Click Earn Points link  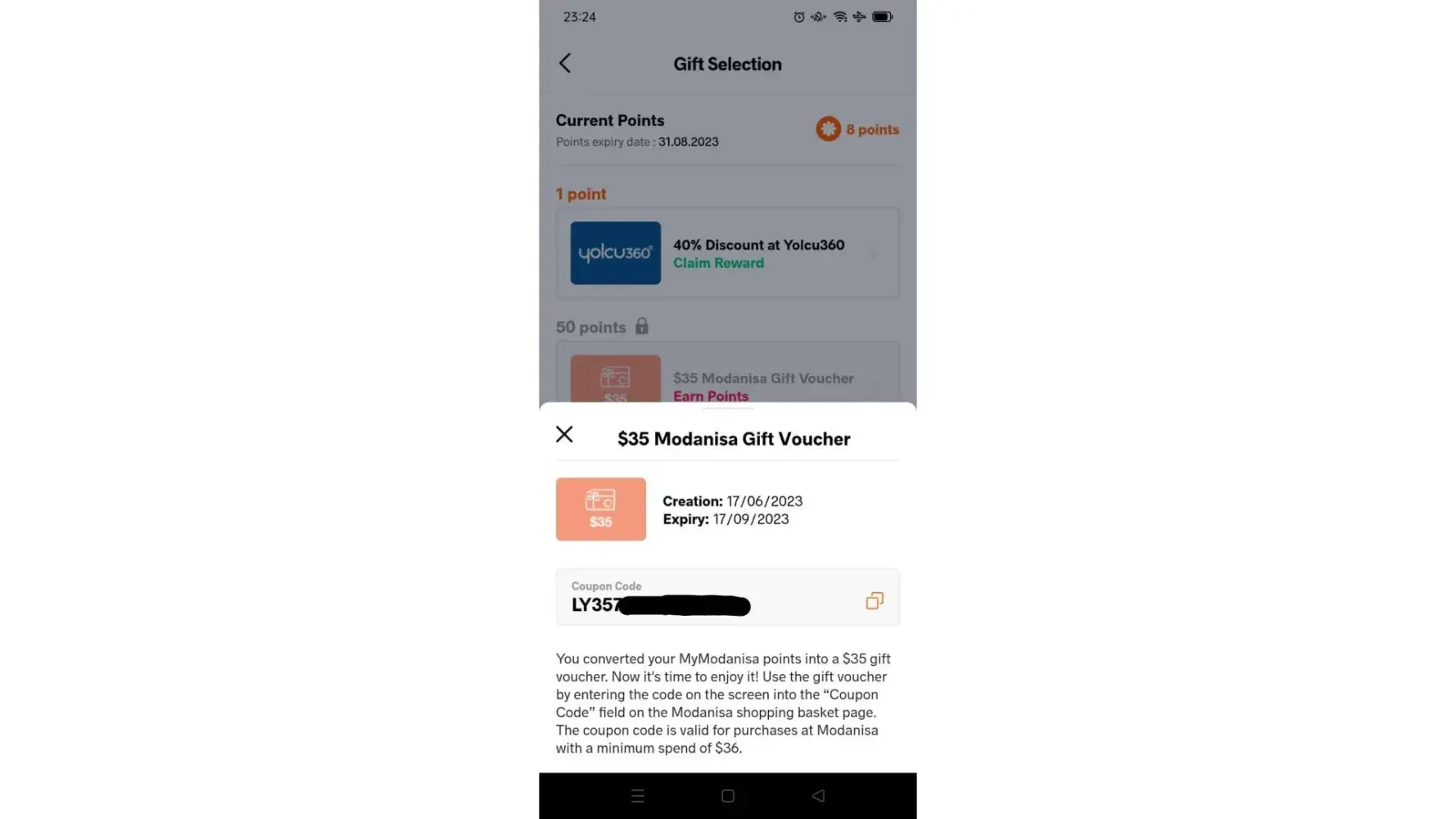711,396
